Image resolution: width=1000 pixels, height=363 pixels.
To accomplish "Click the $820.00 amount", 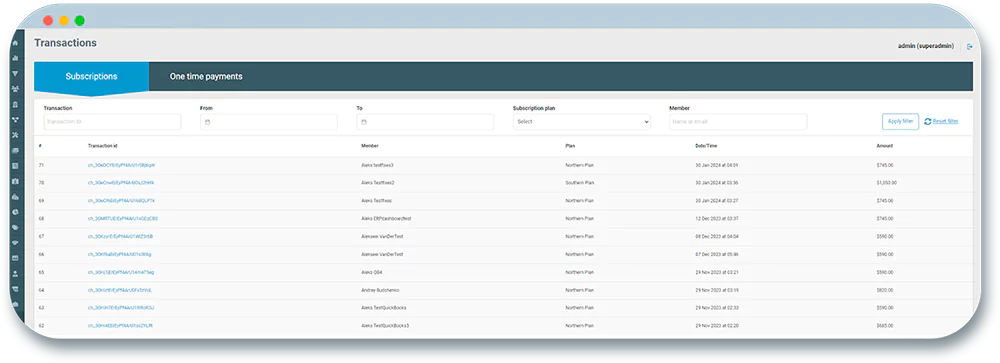I will point(885,290).
